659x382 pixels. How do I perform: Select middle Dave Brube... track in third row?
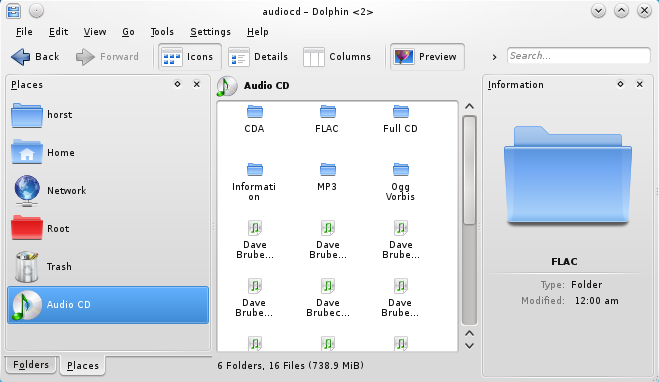click(328, 240)
